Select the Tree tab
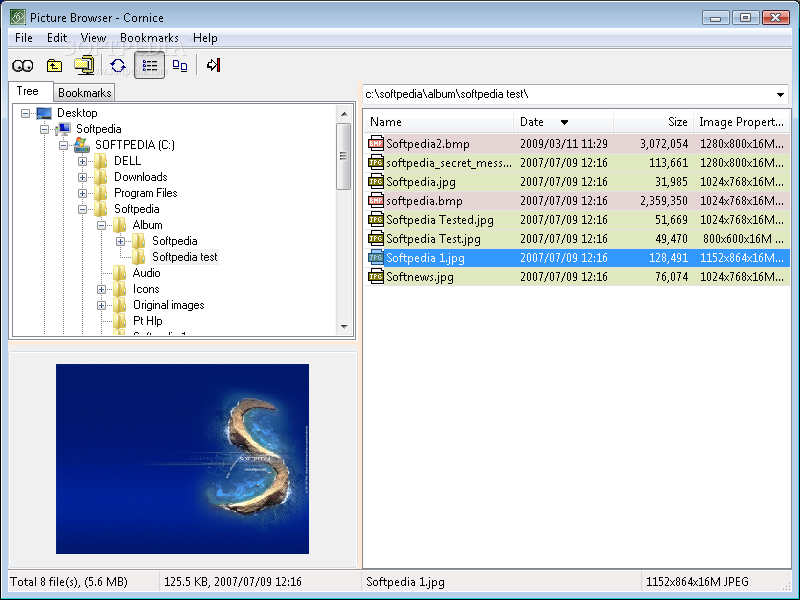Screen dimensions: 800x600 tap(28, 91)
